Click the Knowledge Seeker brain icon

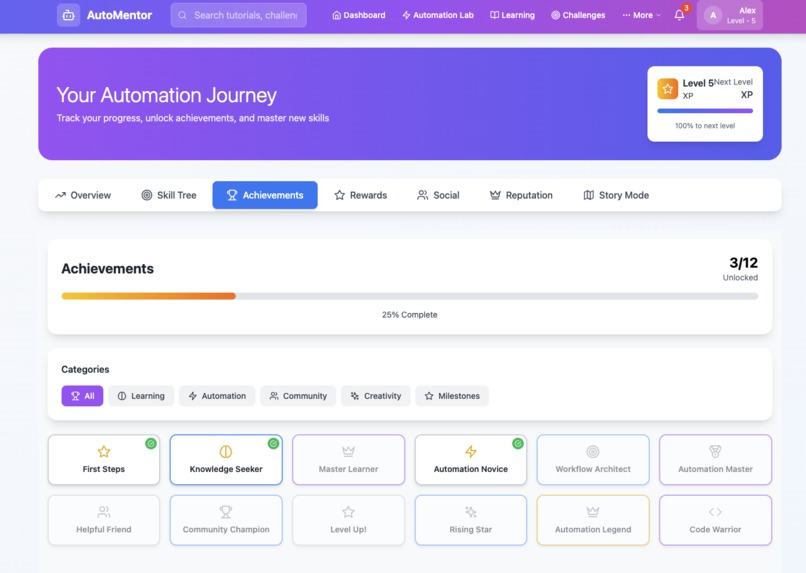(226, 452)
